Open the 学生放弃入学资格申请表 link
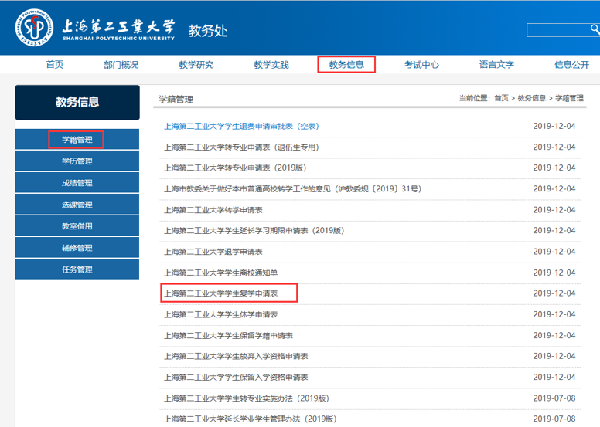Screen dimensions: 600x427 pyautogui.click(x=236, y=356)
